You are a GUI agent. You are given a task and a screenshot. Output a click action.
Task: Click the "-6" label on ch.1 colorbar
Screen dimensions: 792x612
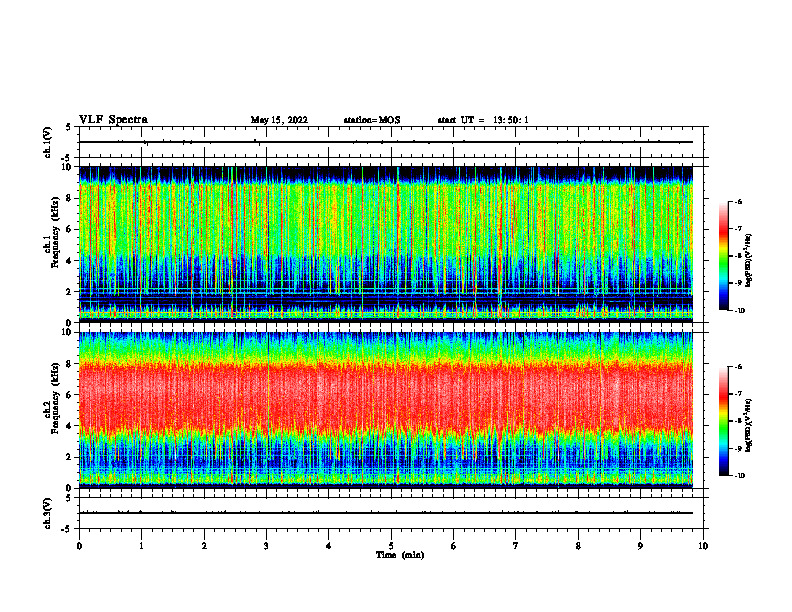[738, 201]
